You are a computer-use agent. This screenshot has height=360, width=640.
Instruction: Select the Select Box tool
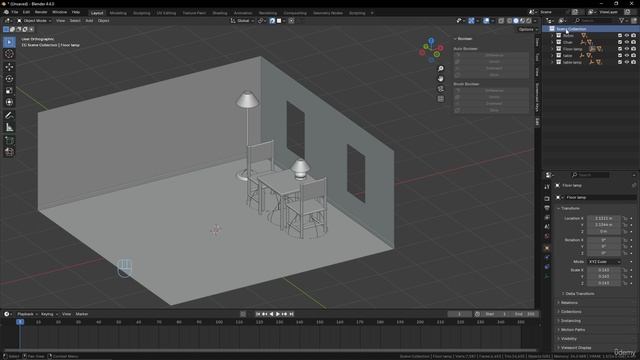[9, 42]
